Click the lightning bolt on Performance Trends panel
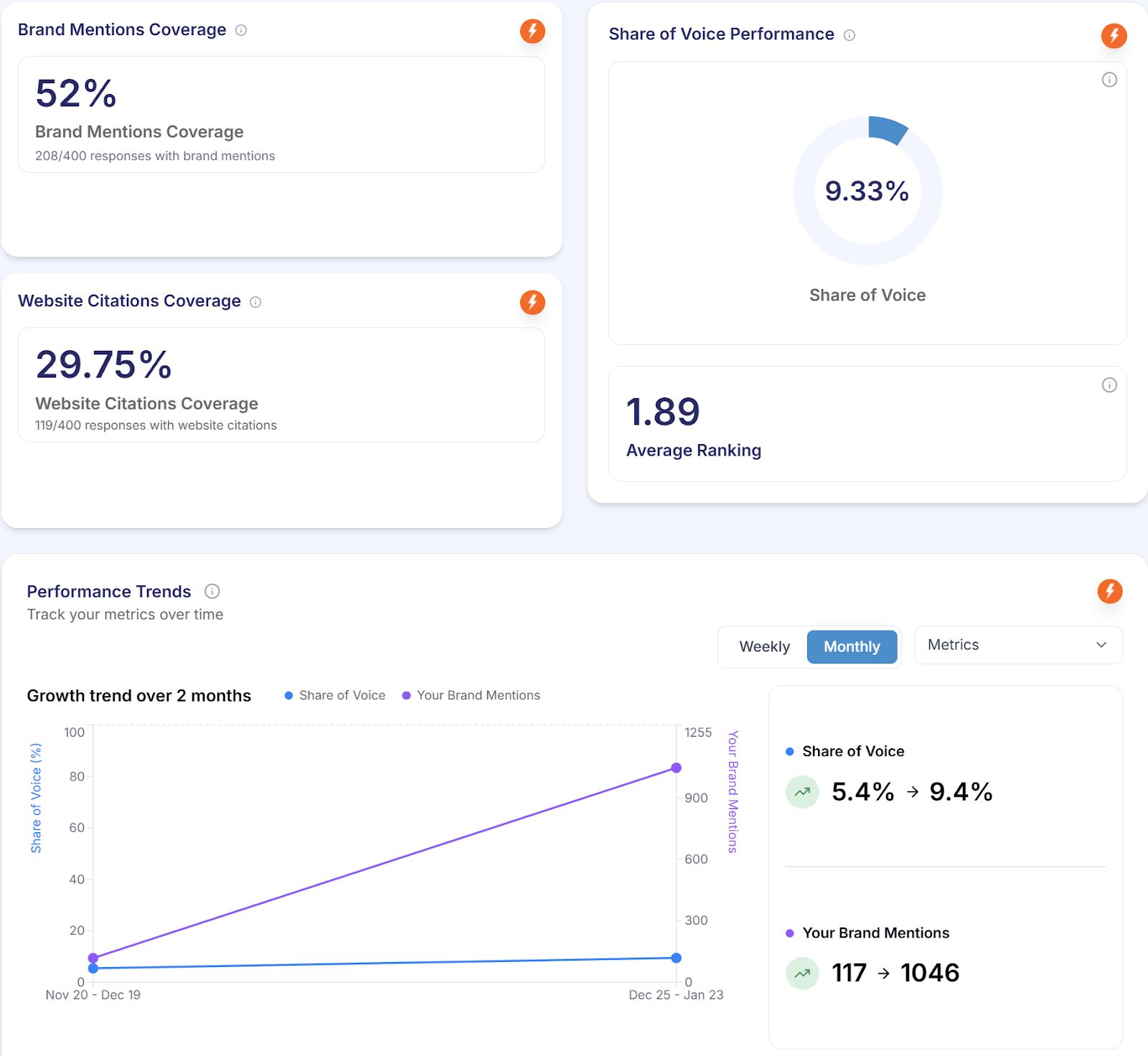The width and height of the screenshot is (1148, 1056). pos(1110,591)
